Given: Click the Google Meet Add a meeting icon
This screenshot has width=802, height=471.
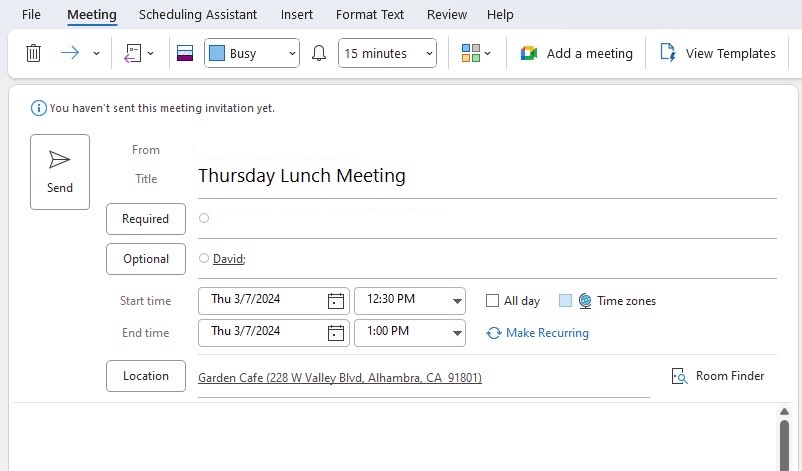Looking at the screenshot, I should 529,53.
